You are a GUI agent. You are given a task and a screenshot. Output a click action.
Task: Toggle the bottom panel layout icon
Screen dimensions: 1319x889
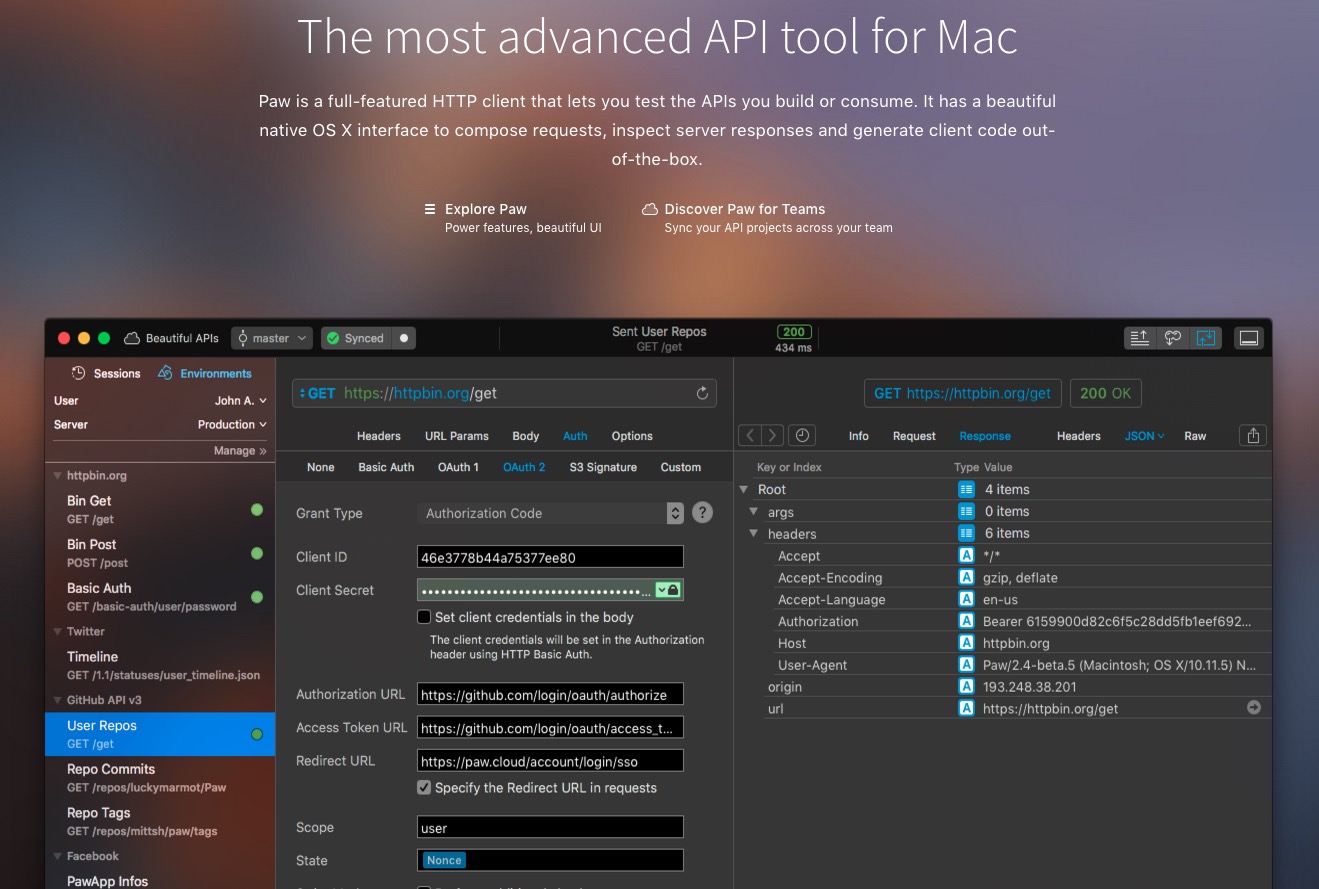point(1248,338)
